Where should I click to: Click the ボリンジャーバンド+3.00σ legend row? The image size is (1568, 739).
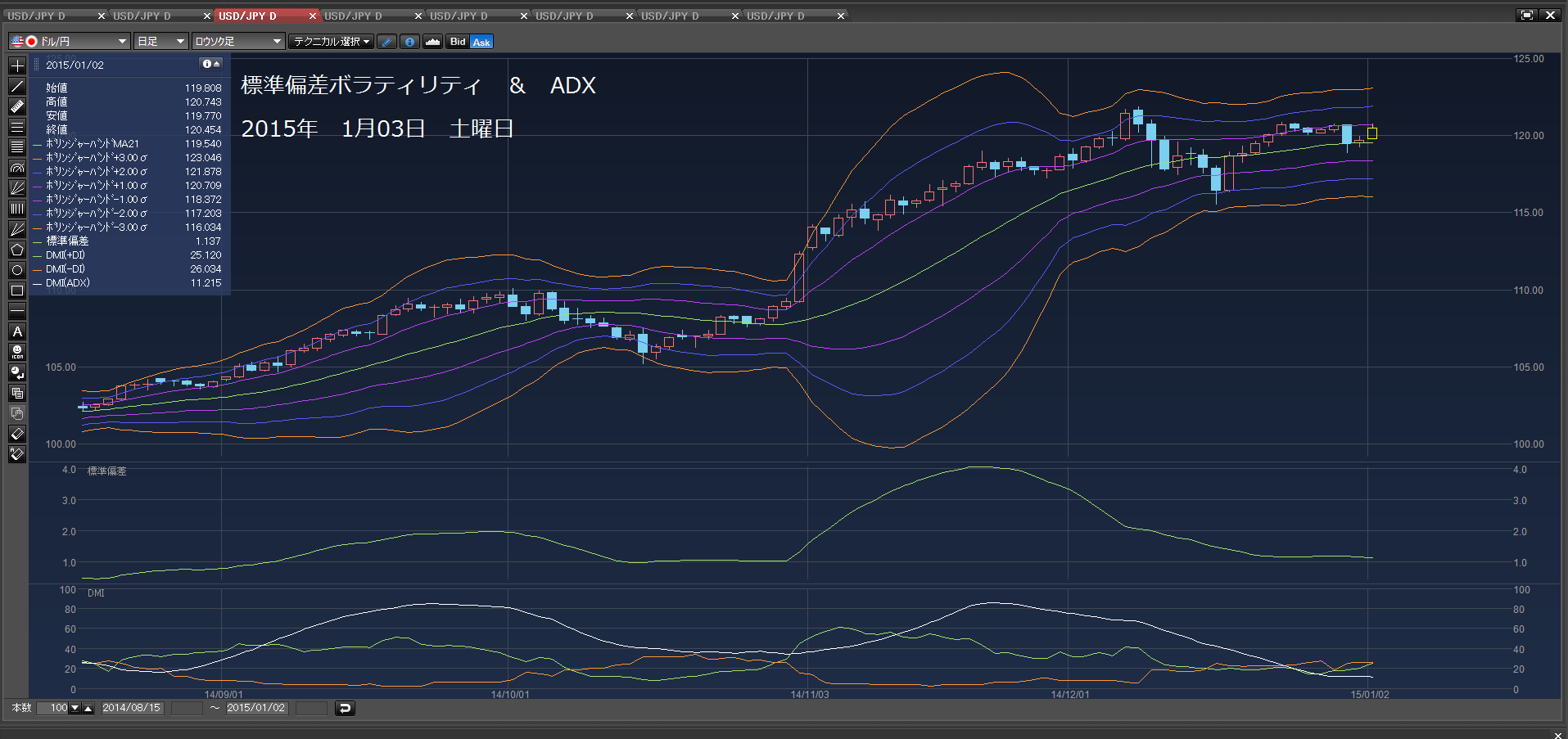pyautogui.click(x=128, y=158)
